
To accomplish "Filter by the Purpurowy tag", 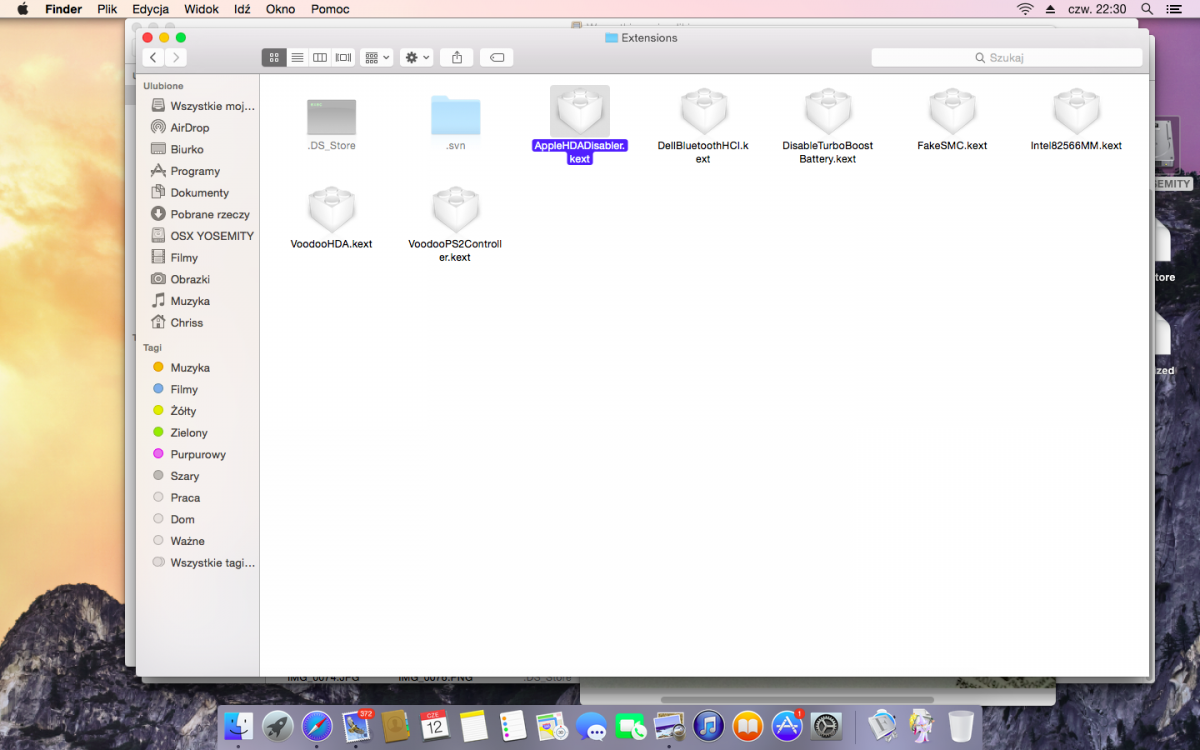I will click(x=189, y=454).
